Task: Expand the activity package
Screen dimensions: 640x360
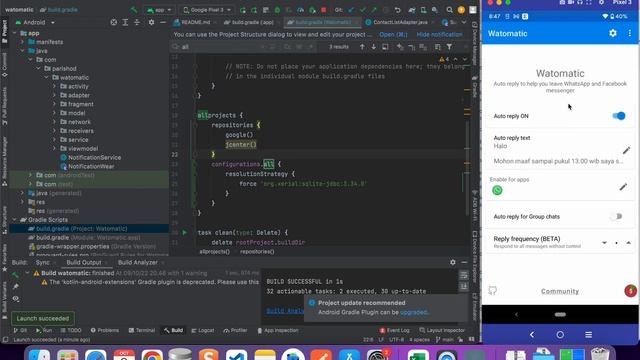Action: (x=54, y=87)
